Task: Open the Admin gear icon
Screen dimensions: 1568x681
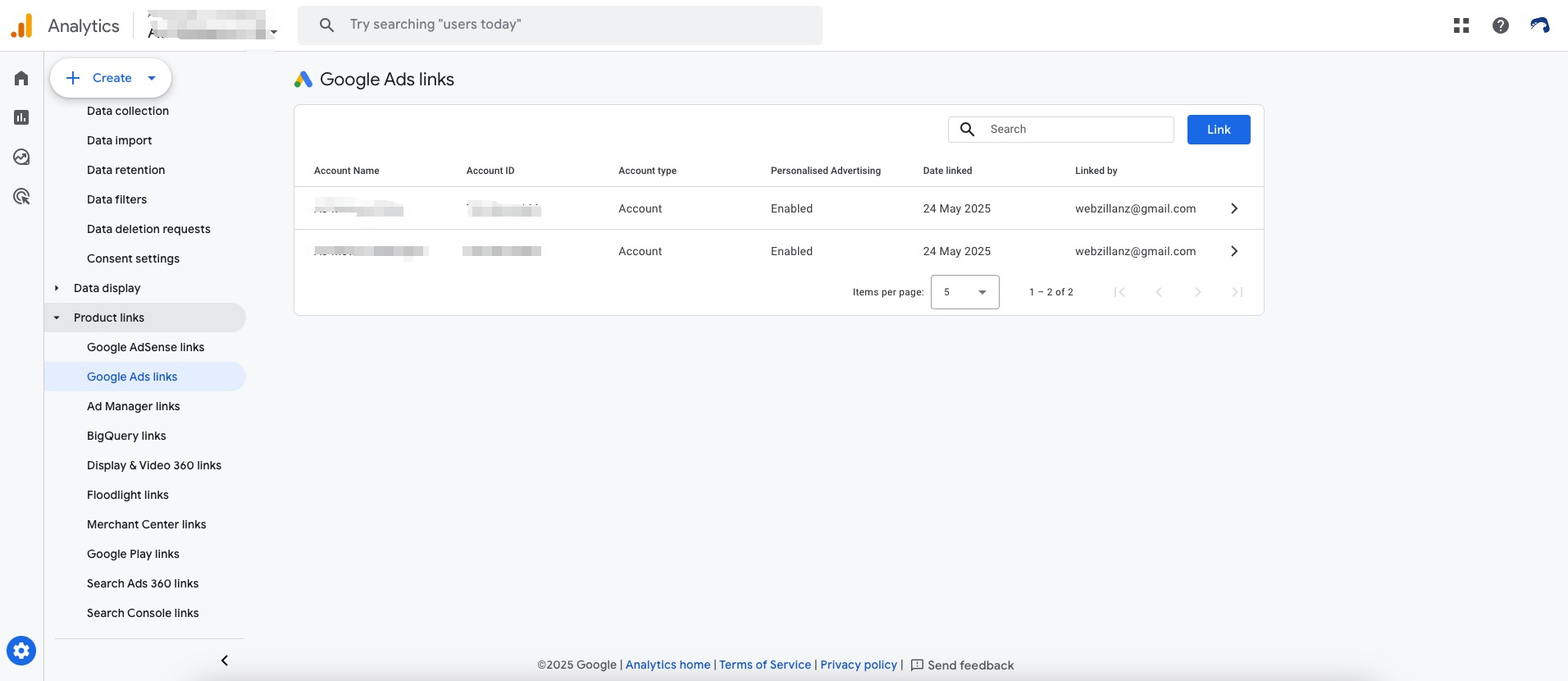Action: pos(21,651)
